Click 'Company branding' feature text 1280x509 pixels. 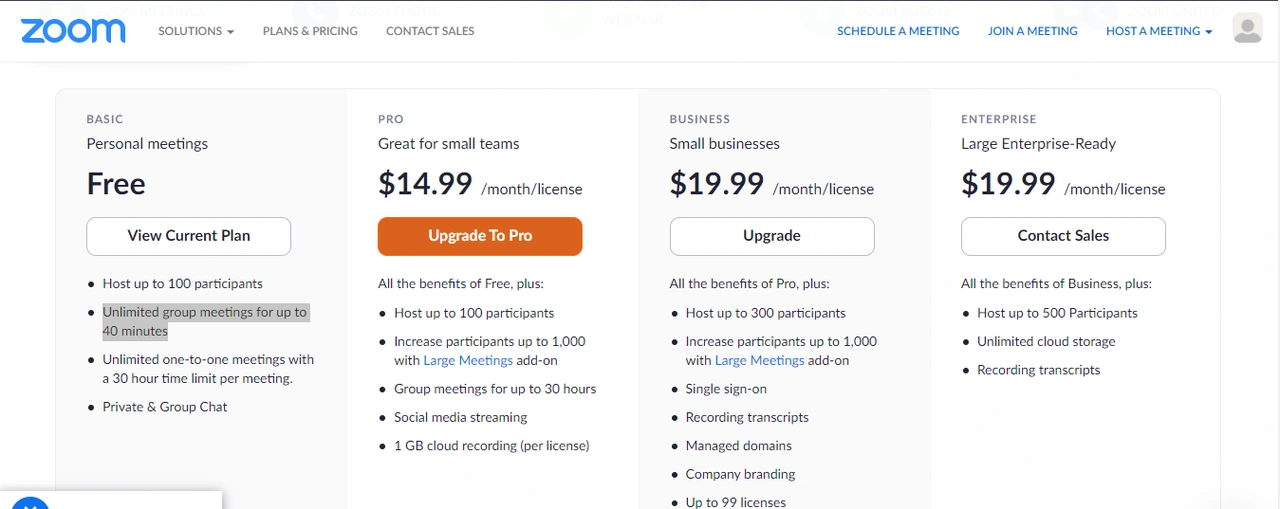point(741,474)
